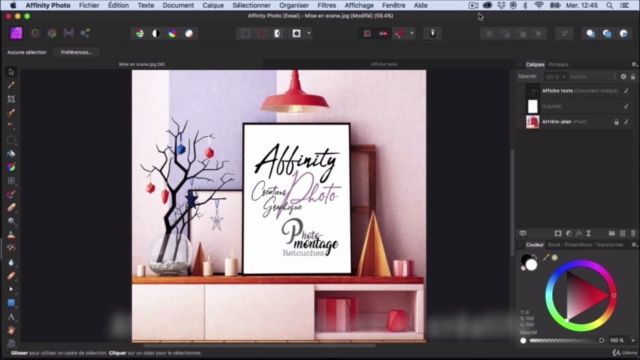Click the Préférences... button
Screen dimensions: 640x360
point(76,52)
